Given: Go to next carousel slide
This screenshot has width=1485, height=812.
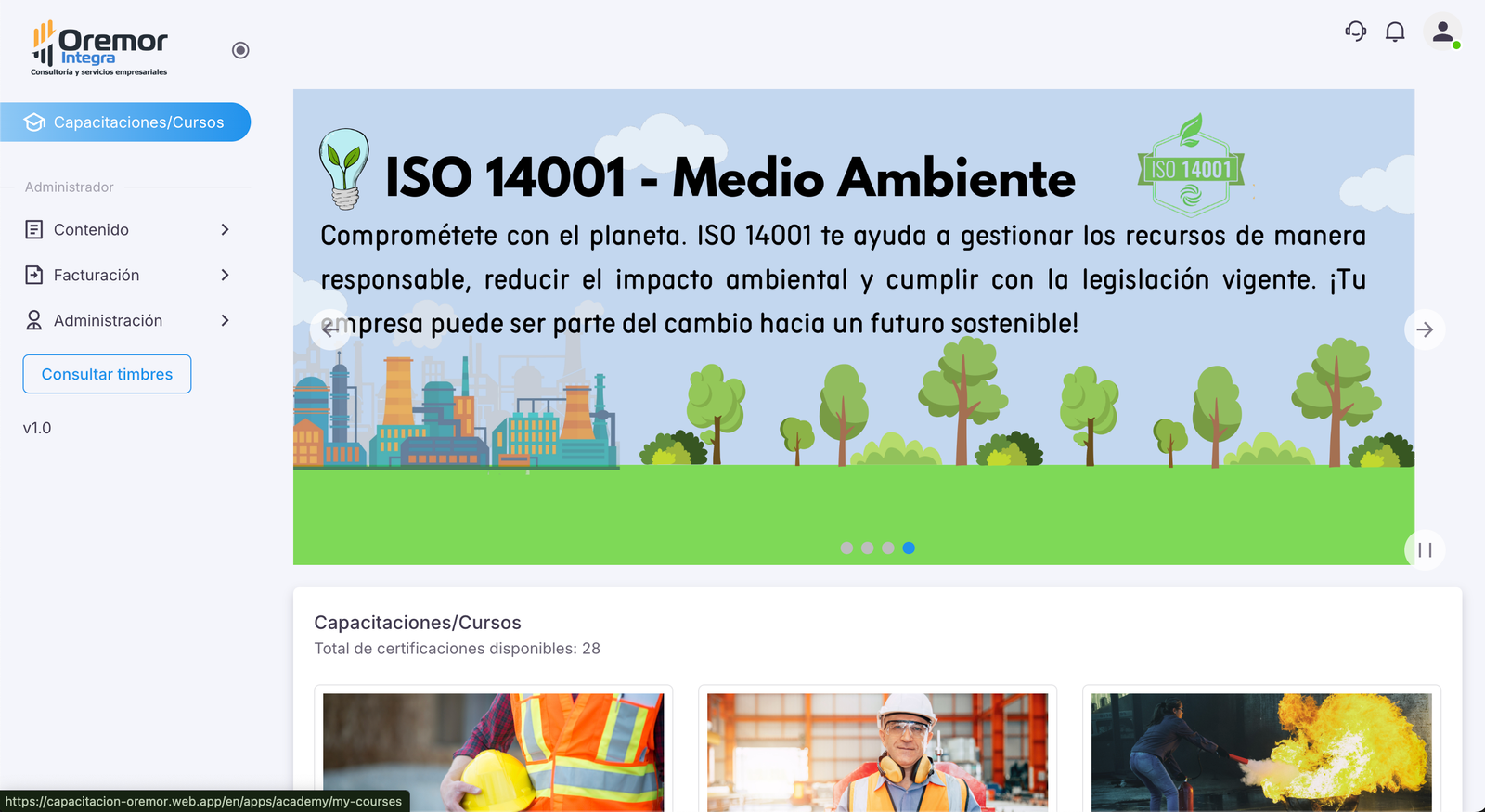Looking at the screenshot, I should (1425, 329).
